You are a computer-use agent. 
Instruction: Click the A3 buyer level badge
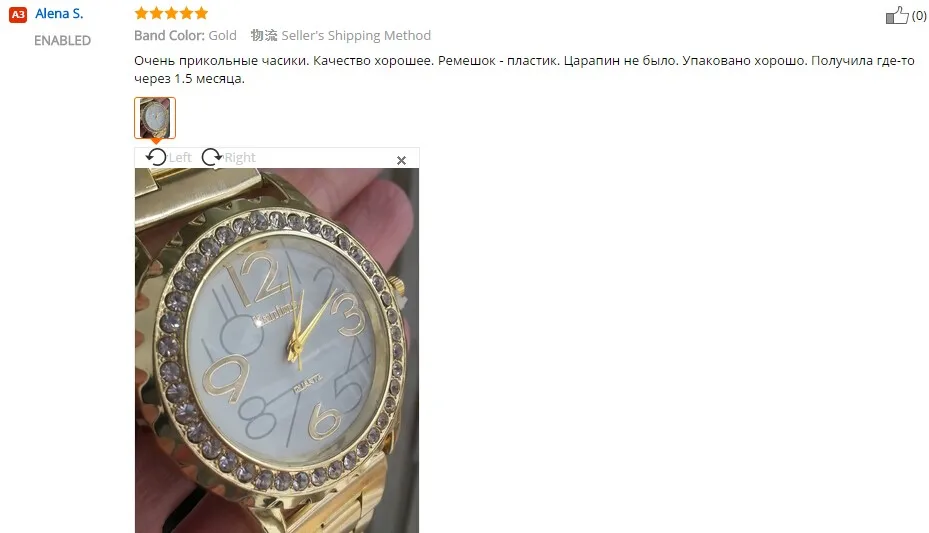[x=18, y=15]
